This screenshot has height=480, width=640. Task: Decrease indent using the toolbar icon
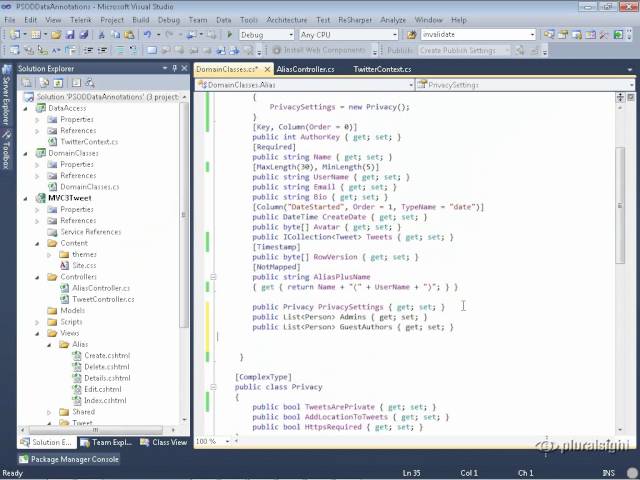tap(88, 51)
